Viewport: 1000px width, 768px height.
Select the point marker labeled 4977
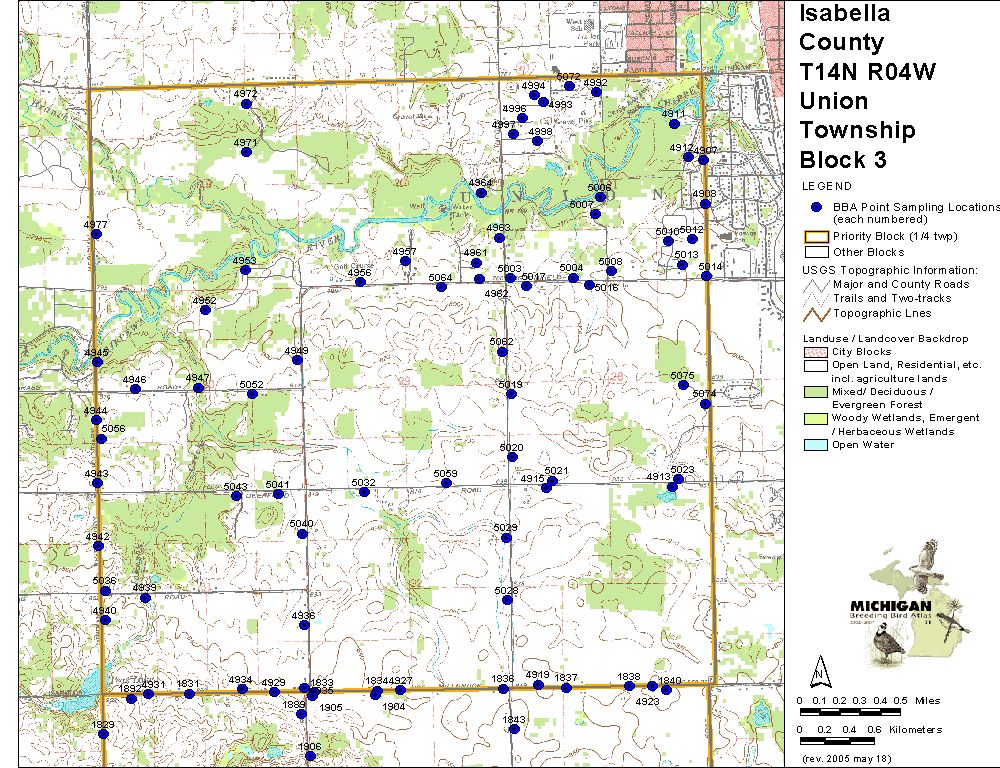[x=96, y=236]
